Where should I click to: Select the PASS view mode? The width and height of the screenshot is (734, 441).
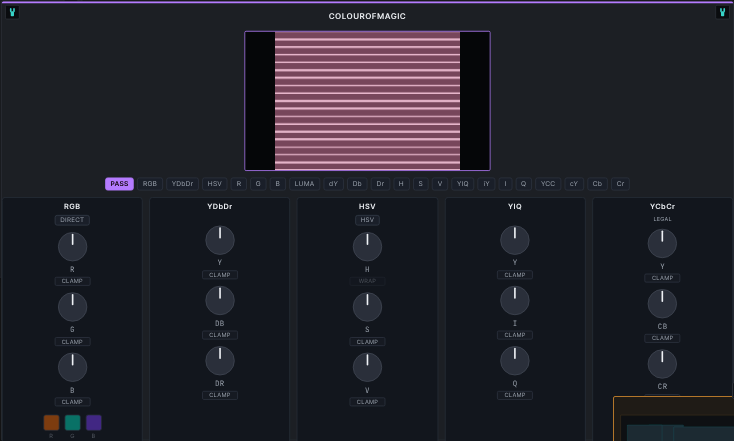click(x=119, y=184)
